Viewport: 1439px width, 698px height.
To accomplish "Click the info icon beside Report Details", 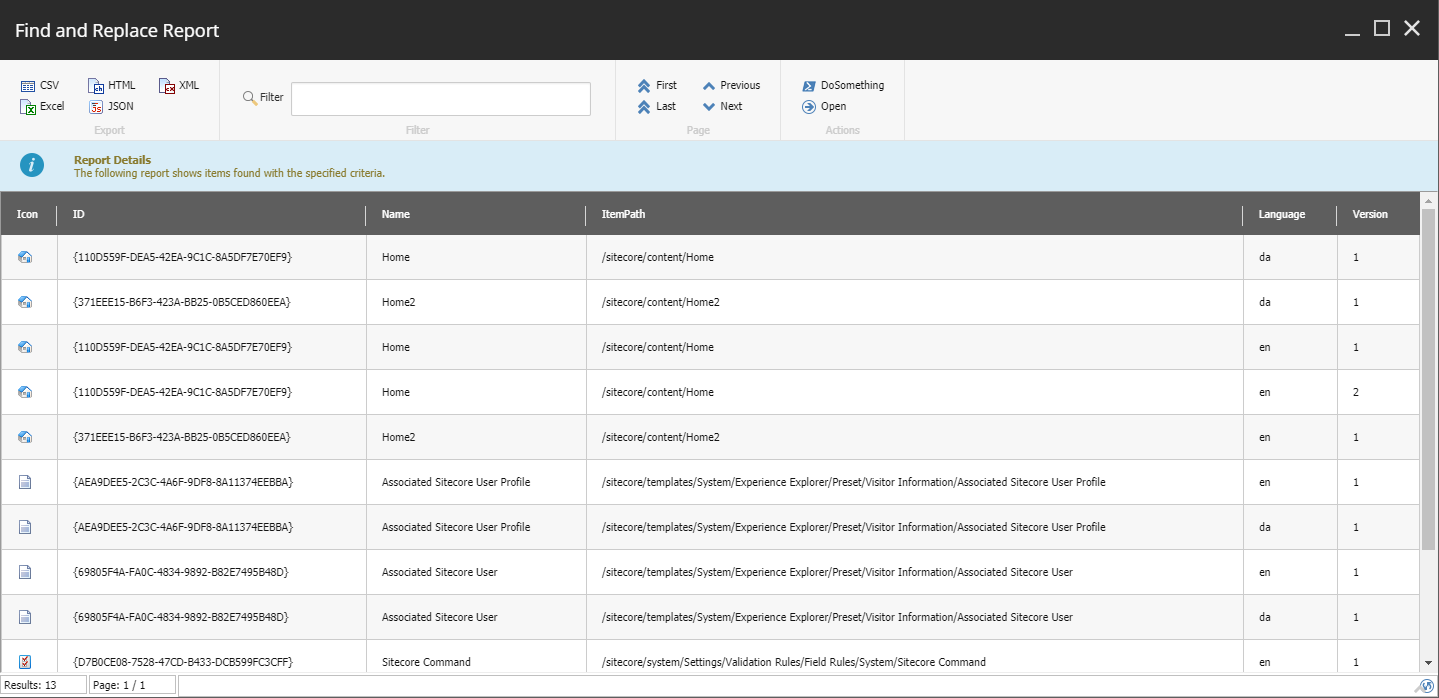I will [31, 165].
